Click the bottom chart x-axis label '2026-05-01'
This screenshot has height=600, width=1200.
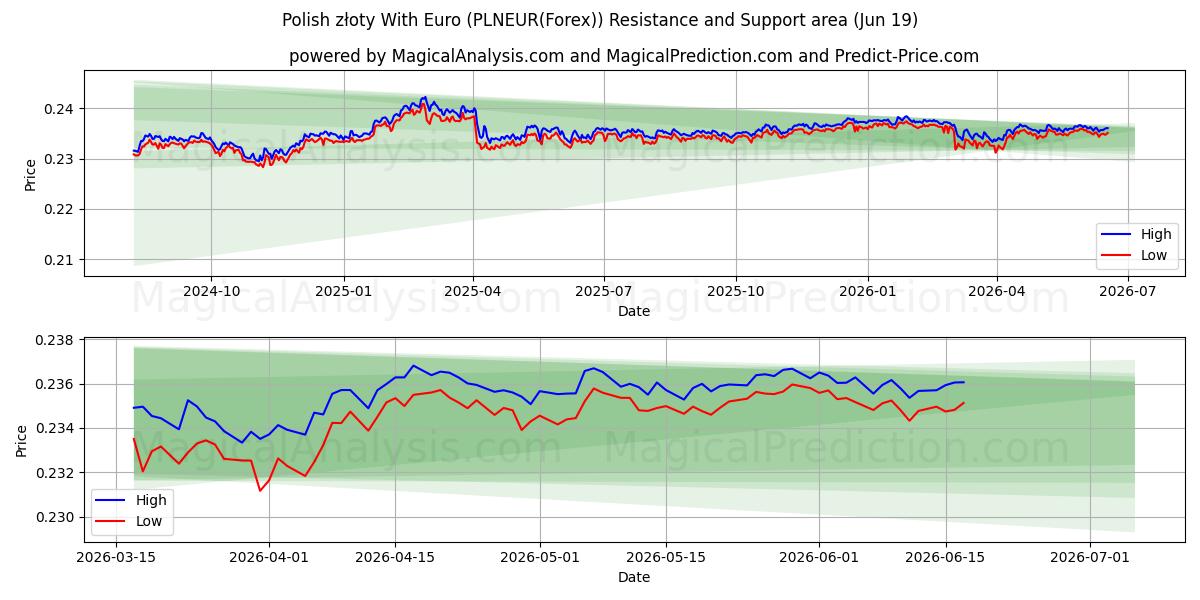(x=540, y=557)
